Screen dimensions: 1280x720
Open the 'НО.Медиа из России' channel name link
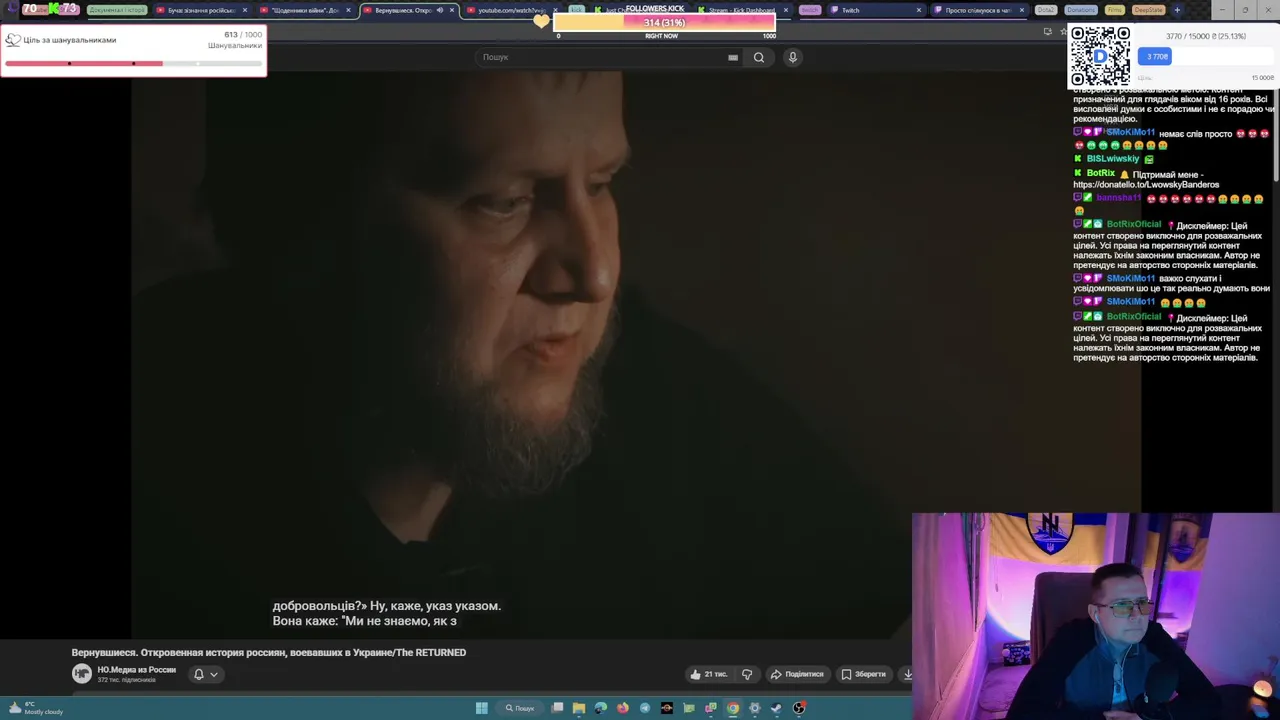coord(136,670)
